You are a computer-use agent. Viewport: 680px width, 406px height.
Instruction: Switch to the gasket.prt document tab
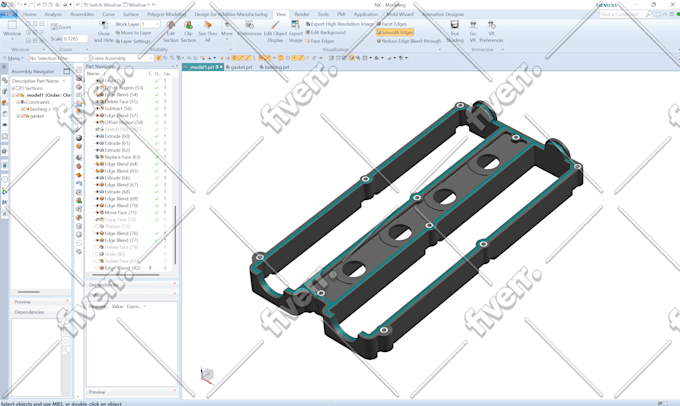239,67
